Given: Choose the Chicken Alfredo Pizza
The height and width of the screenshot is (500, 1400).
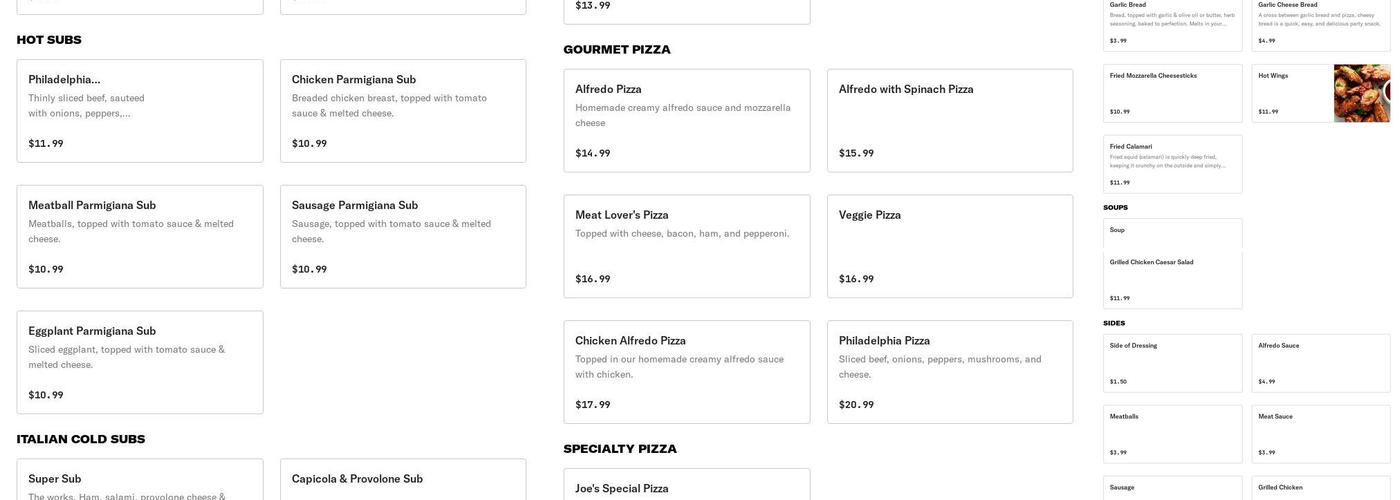Looking at the screenshot, I should click(687, 372).
